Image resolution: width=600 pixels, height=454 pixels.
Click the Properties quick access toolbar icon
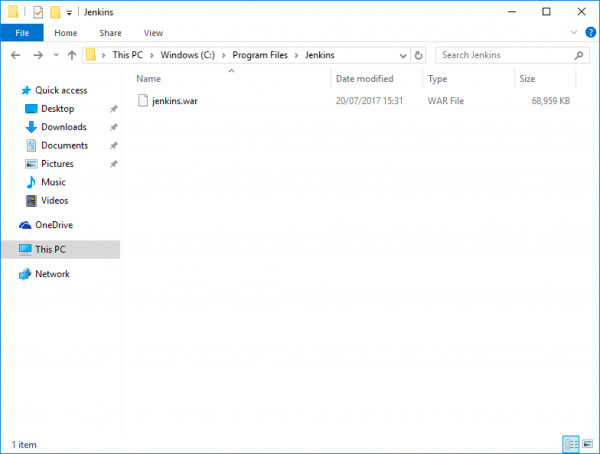pyautogui.click(x=38, y=12)
